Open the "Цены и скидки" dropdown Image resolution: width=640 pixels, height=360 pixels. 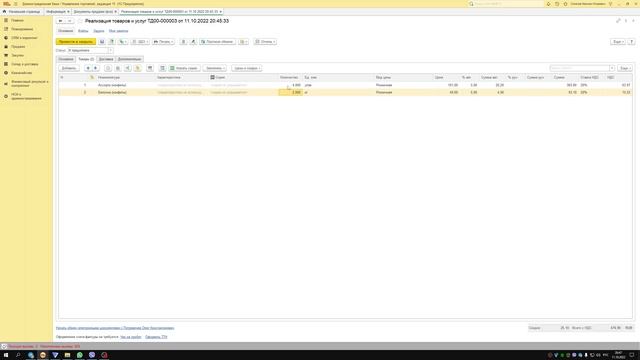(x=247, y=68)
